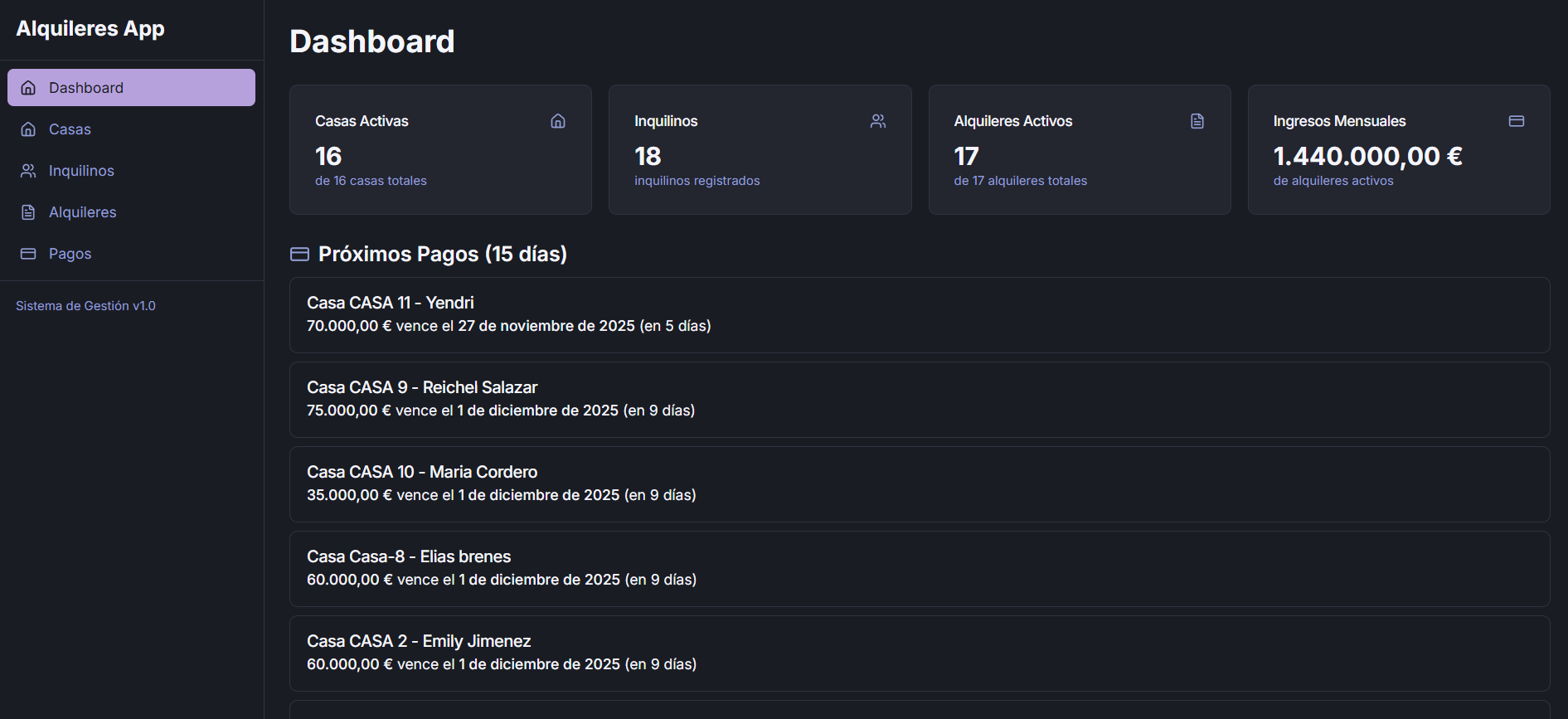Click the Sistema de Gestión v1.0 footer text
The width and height of the screenshot is (1568, 719).
85,306
